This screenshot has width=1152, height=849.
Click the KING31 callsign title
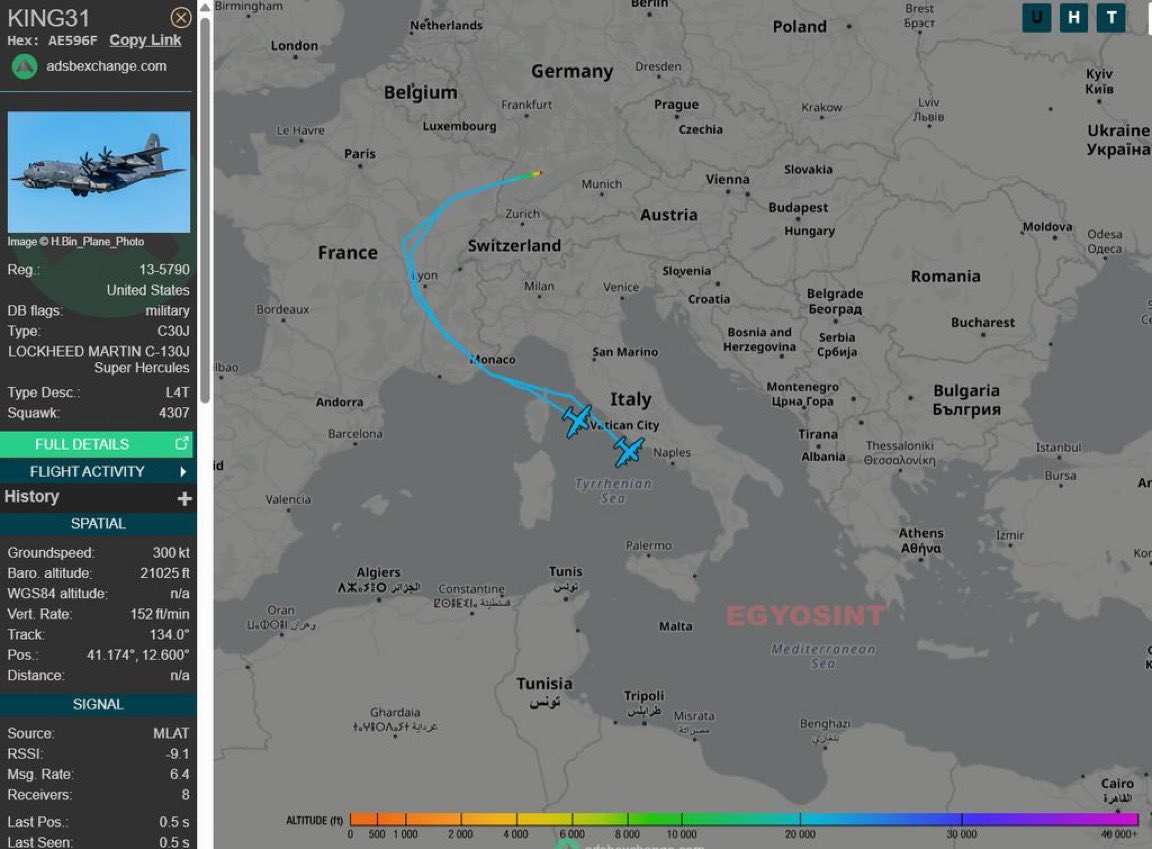point(48,18)
